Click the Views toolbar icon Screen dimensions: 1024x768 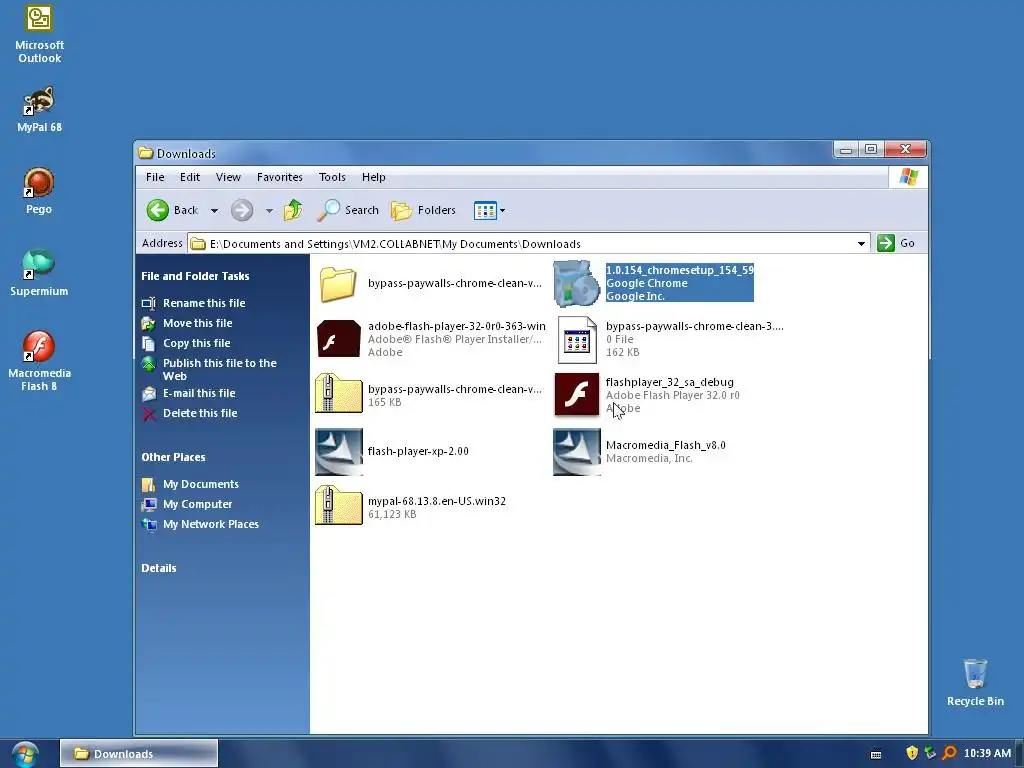(485, 210)
